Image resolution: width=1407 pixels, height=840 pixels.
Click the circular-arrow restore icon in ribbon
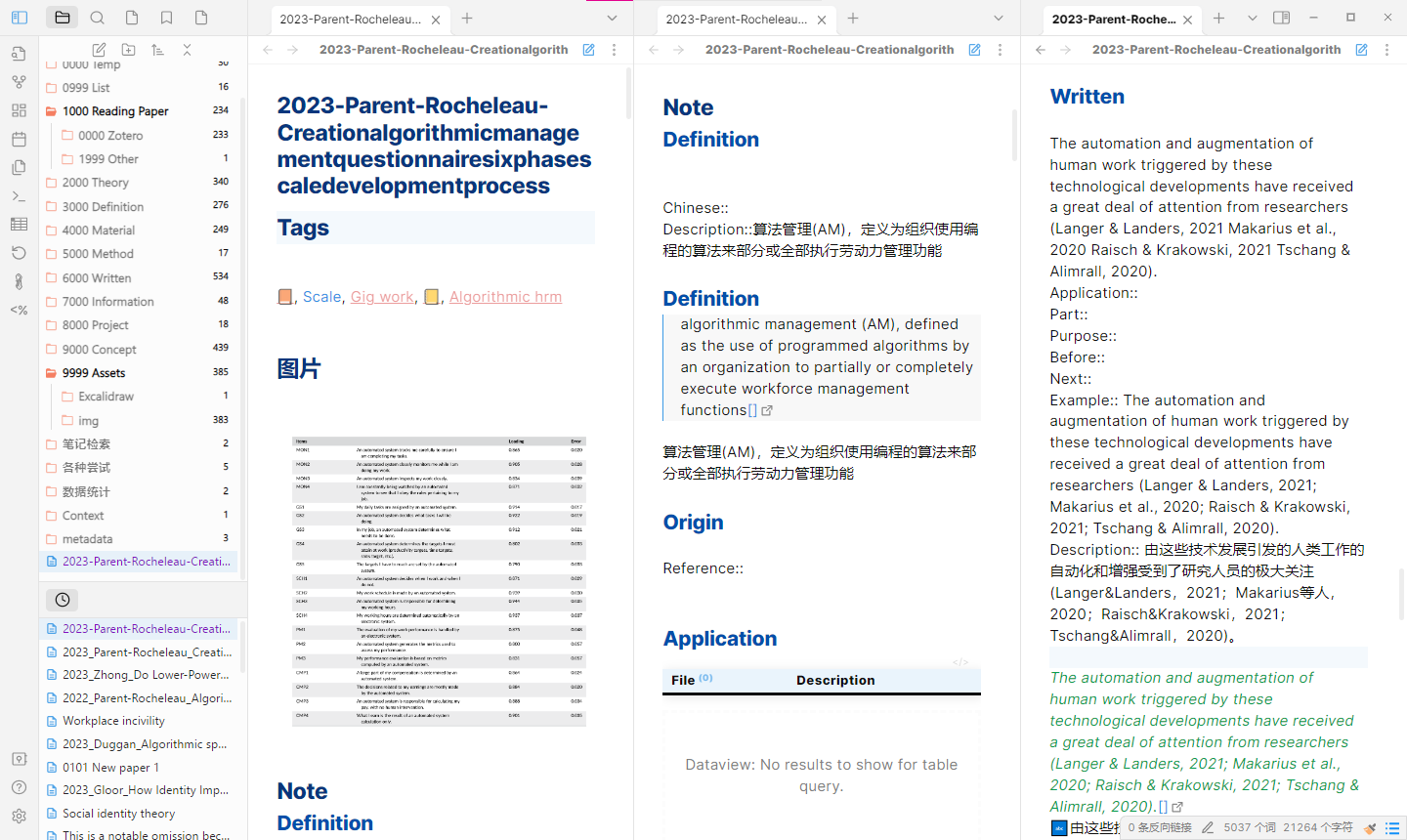[19, 252]
